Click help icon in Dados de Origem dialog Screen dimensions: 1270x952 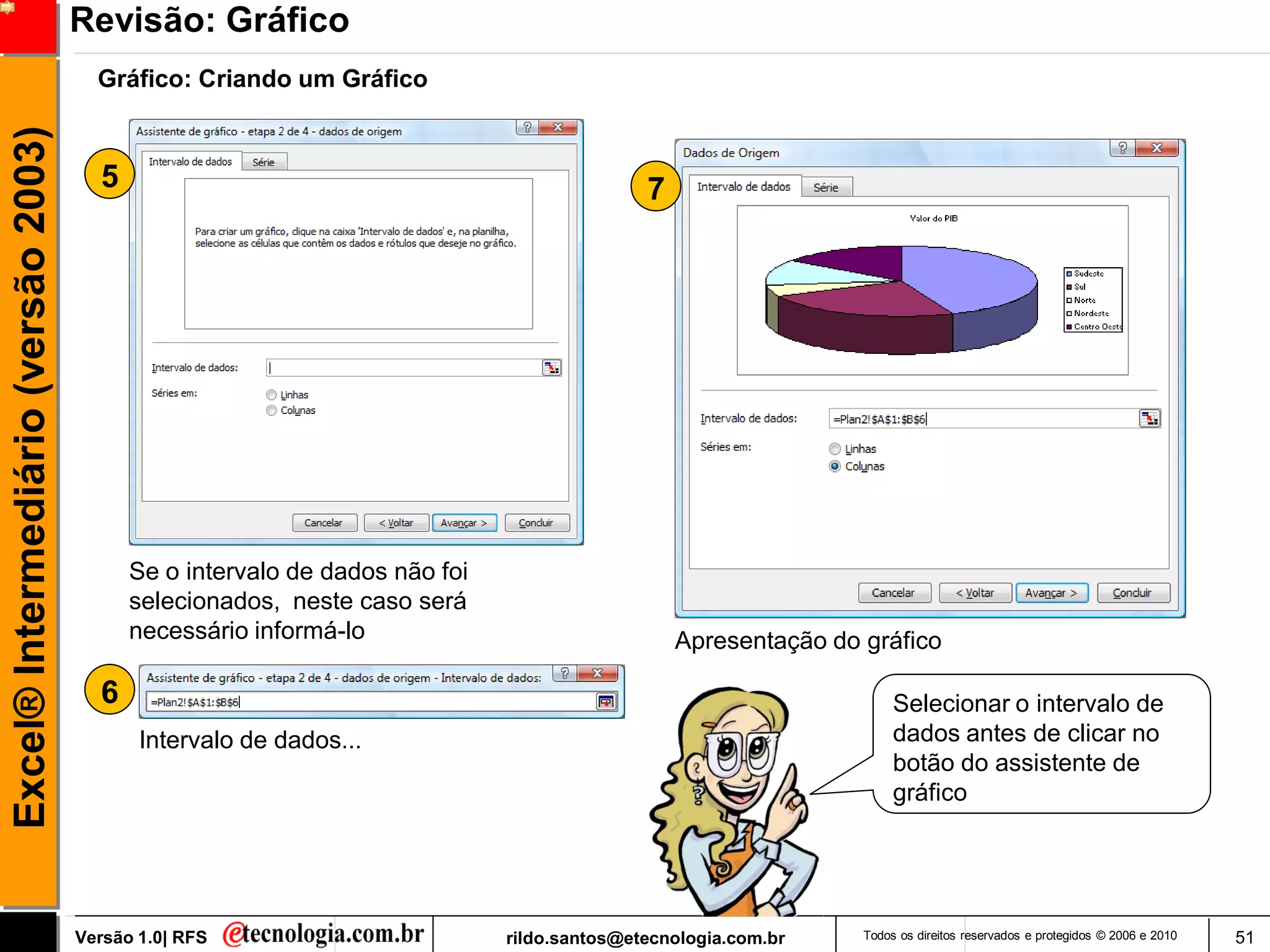point(1122,148)
